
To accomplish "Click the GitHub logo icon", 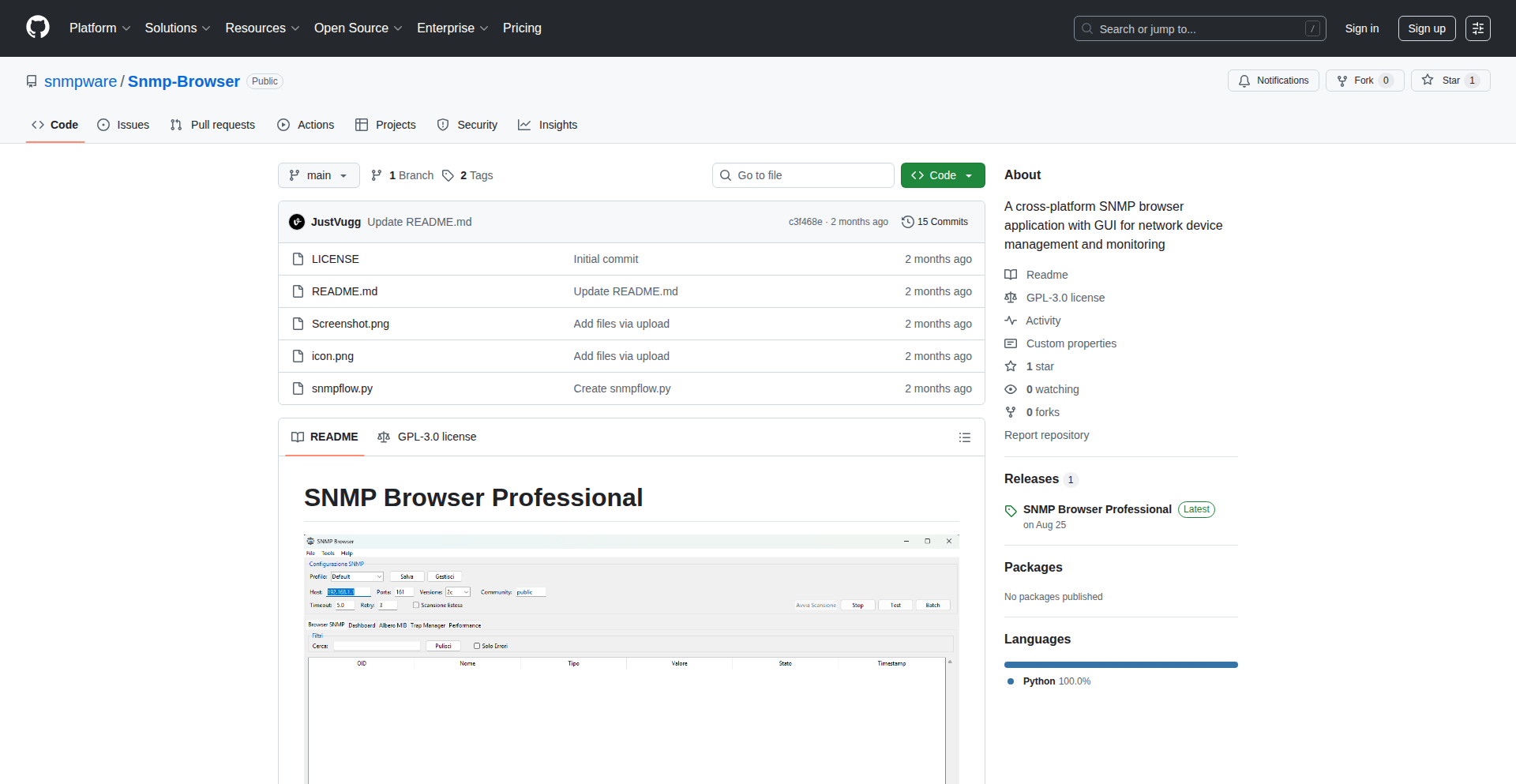I will 38,28.
